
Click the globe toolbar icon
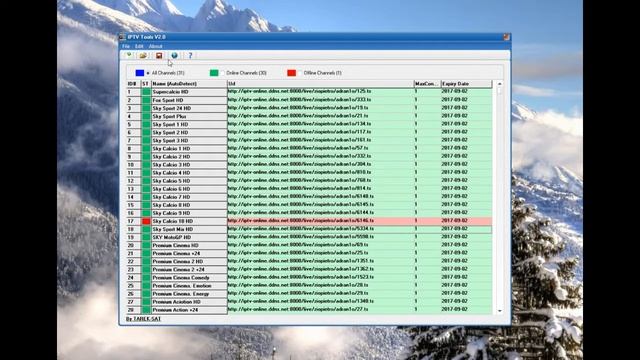point(174,55)
